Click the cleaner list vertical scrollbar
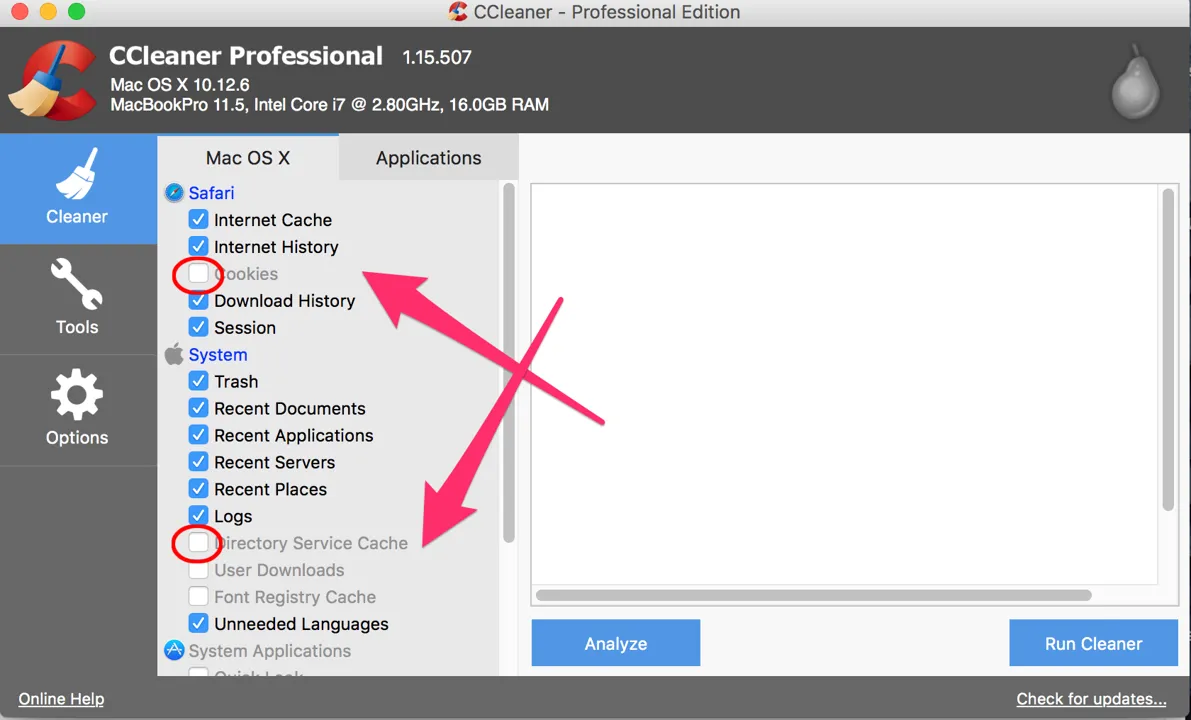The image size is (1191, 720). click(x=509, y=363)
